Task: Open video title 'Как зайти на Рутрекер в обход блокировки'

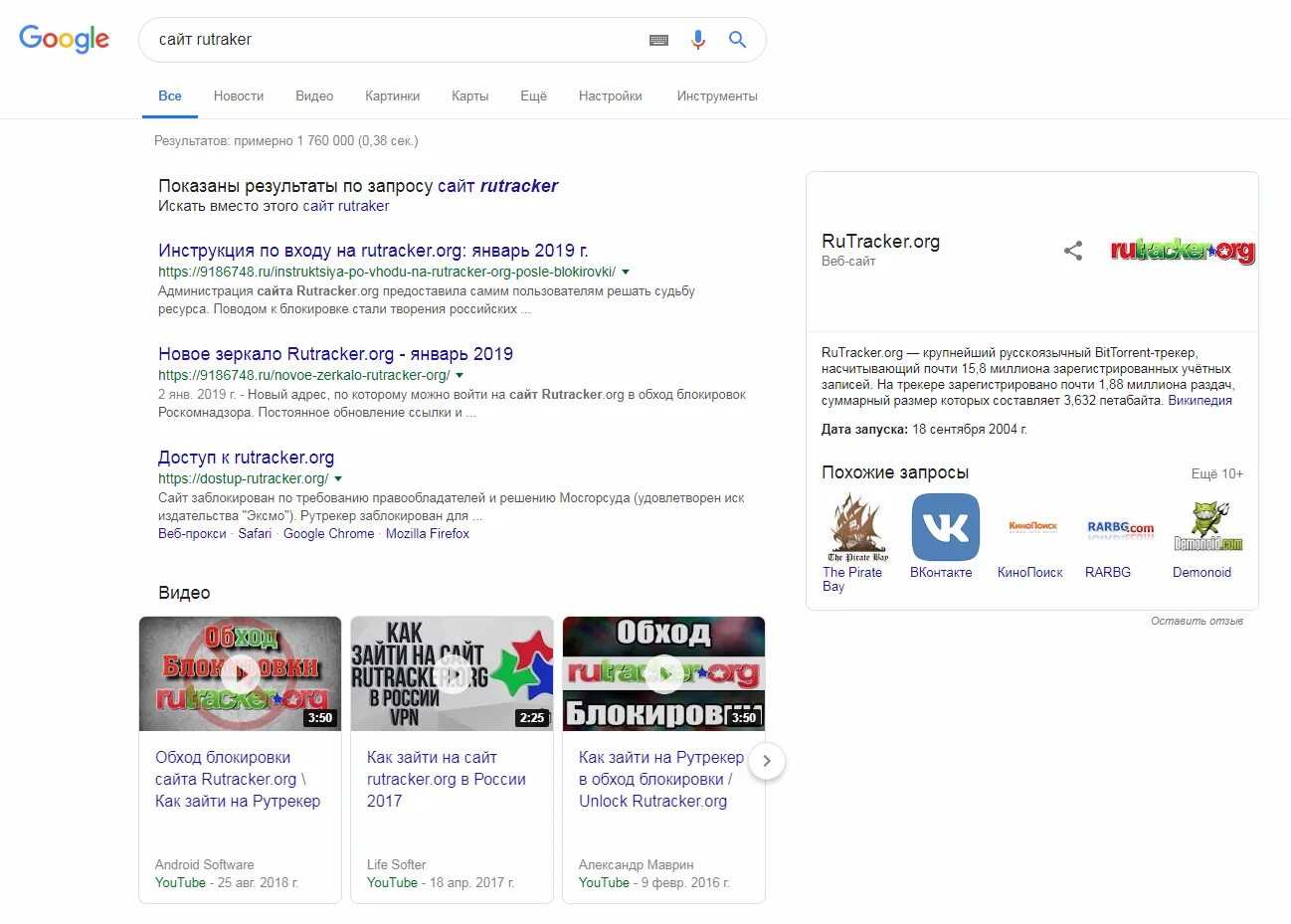Action: point(661,779)
